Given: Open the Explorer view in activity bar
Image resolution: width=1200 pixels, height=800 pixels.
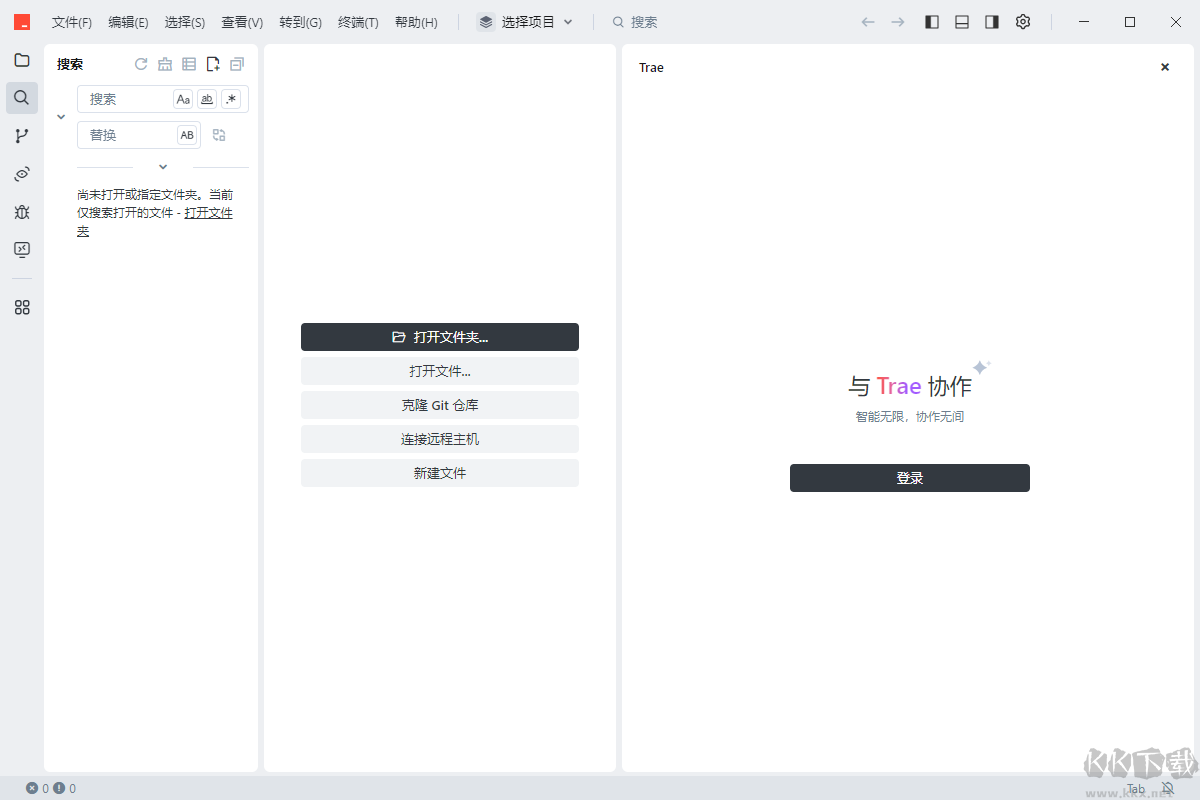Looking at the screenshot, I should pyautogui.click(x=21, y=60).
